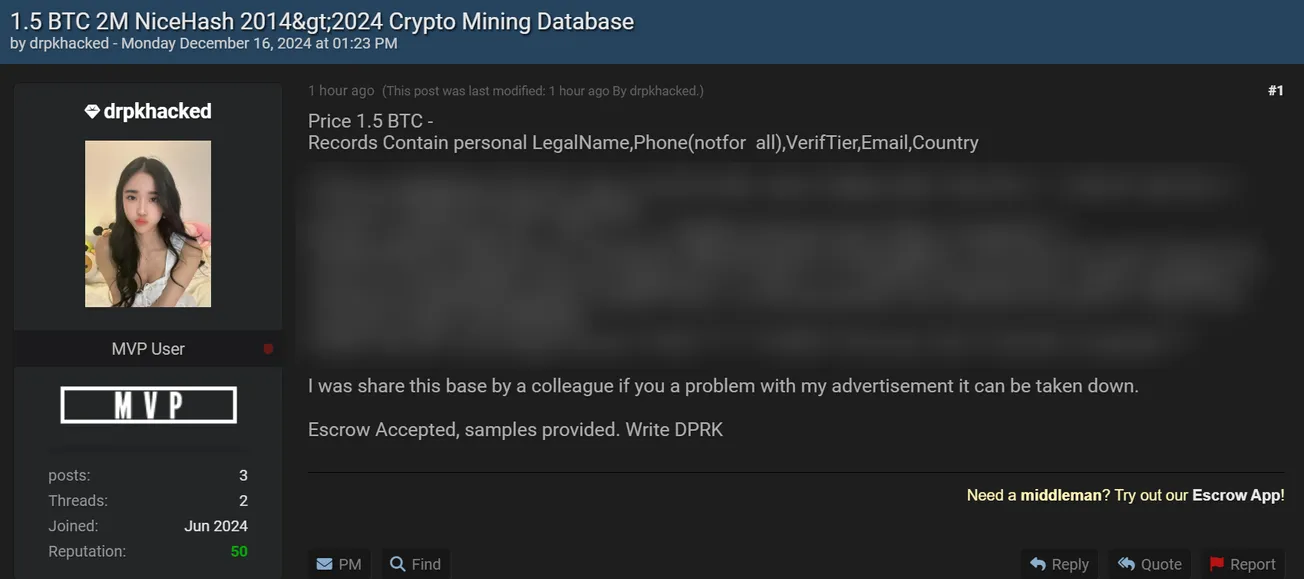Click the diamond icon beside drpkhacked's name
1304x579 pixels.
pyautogui.click(x=94, y=111)
